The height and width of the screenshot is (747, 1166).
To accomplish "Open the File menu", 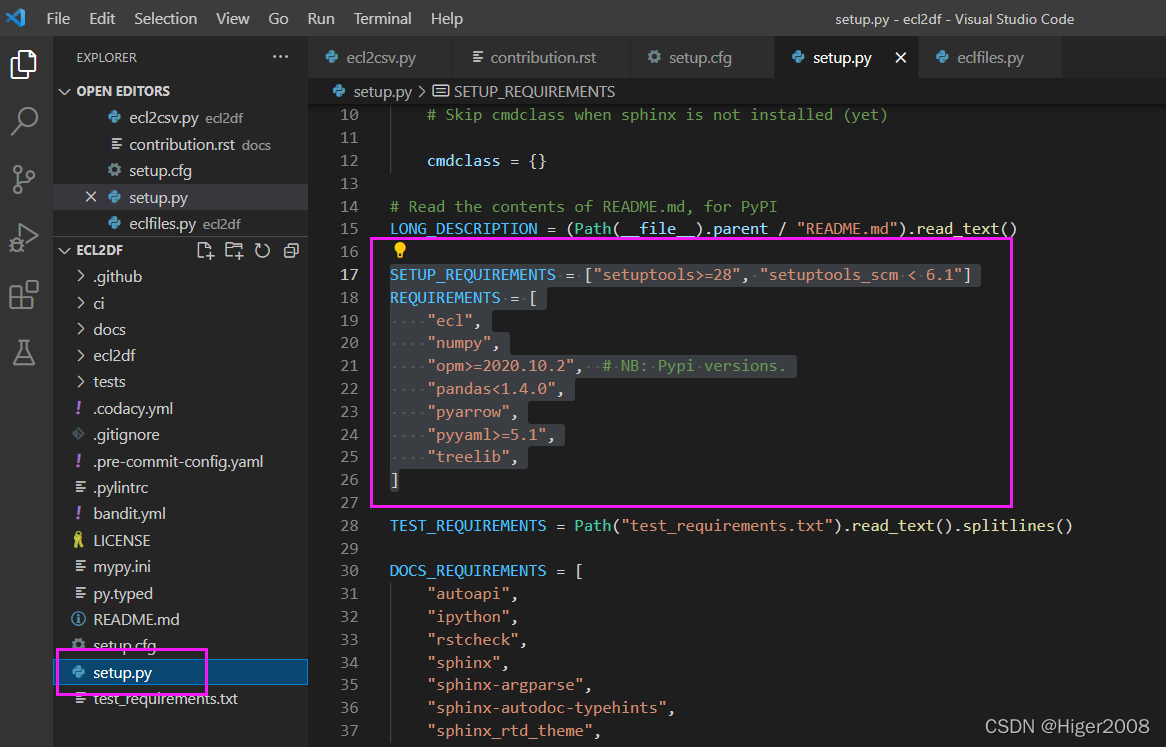I will [58, 19].
